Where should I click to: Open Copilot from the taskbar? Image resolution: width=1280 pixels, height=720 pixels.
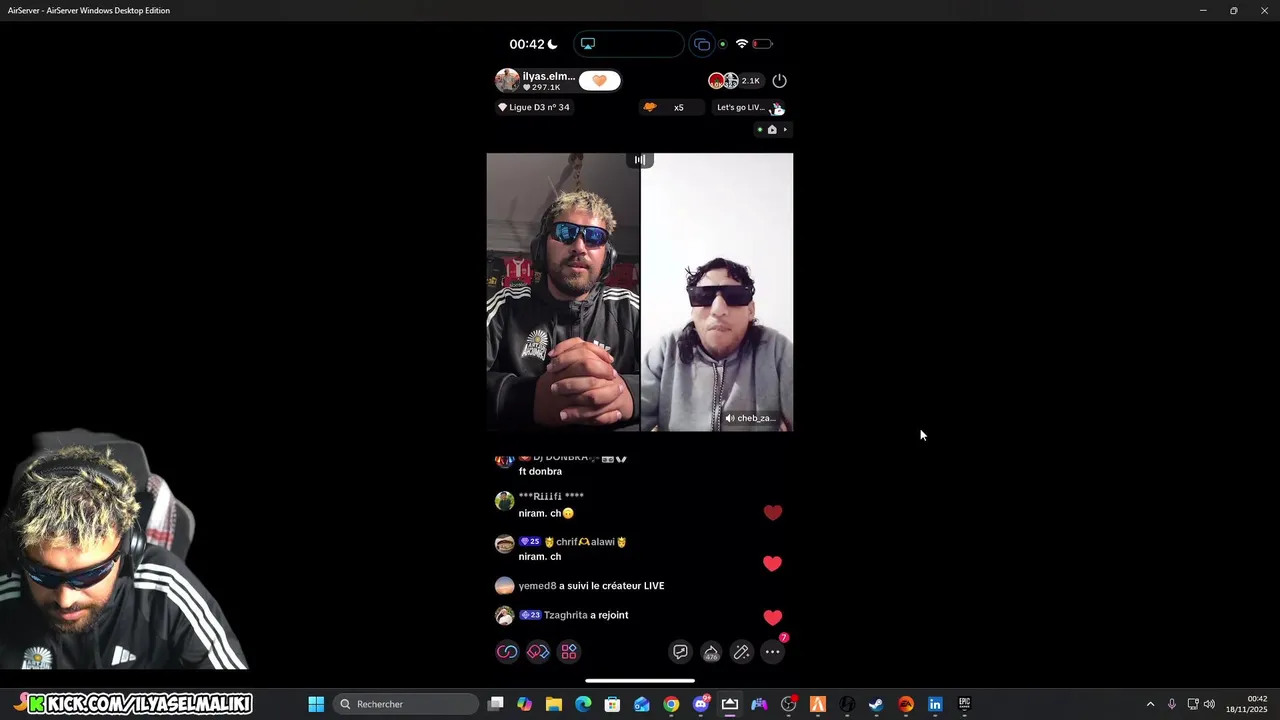coord(525,704)
